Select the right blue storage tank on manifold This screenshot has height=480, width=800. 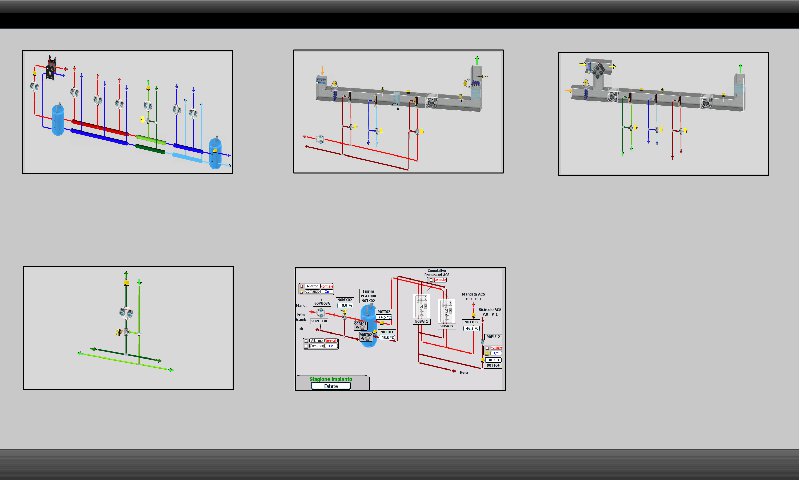(215, 151)
